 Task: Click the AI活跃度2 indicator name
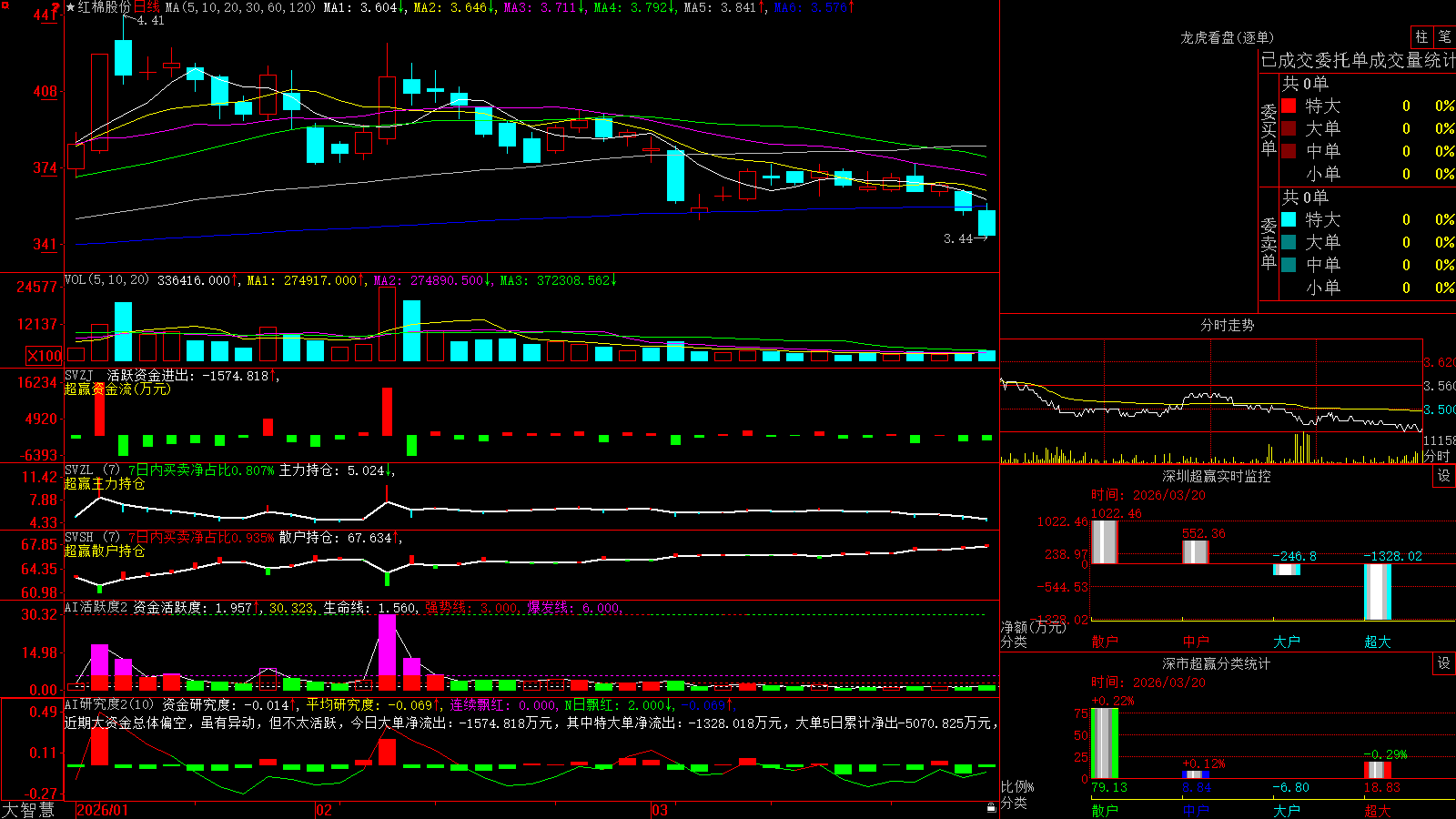(x=96, y=607)
